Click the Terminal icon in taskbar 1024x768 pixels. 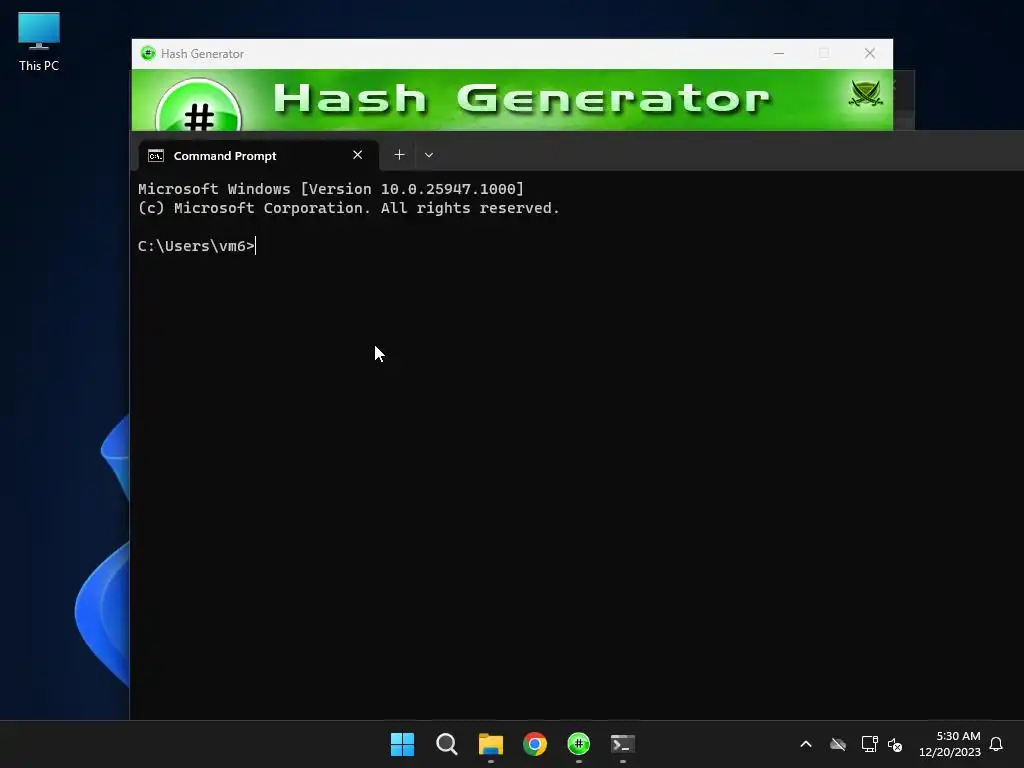623,744
